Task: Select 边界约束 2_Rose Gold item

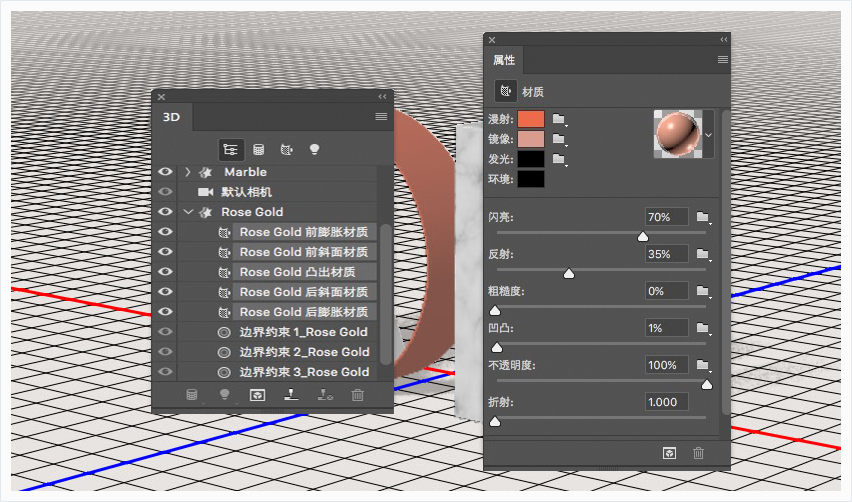Action: [304, 352]
